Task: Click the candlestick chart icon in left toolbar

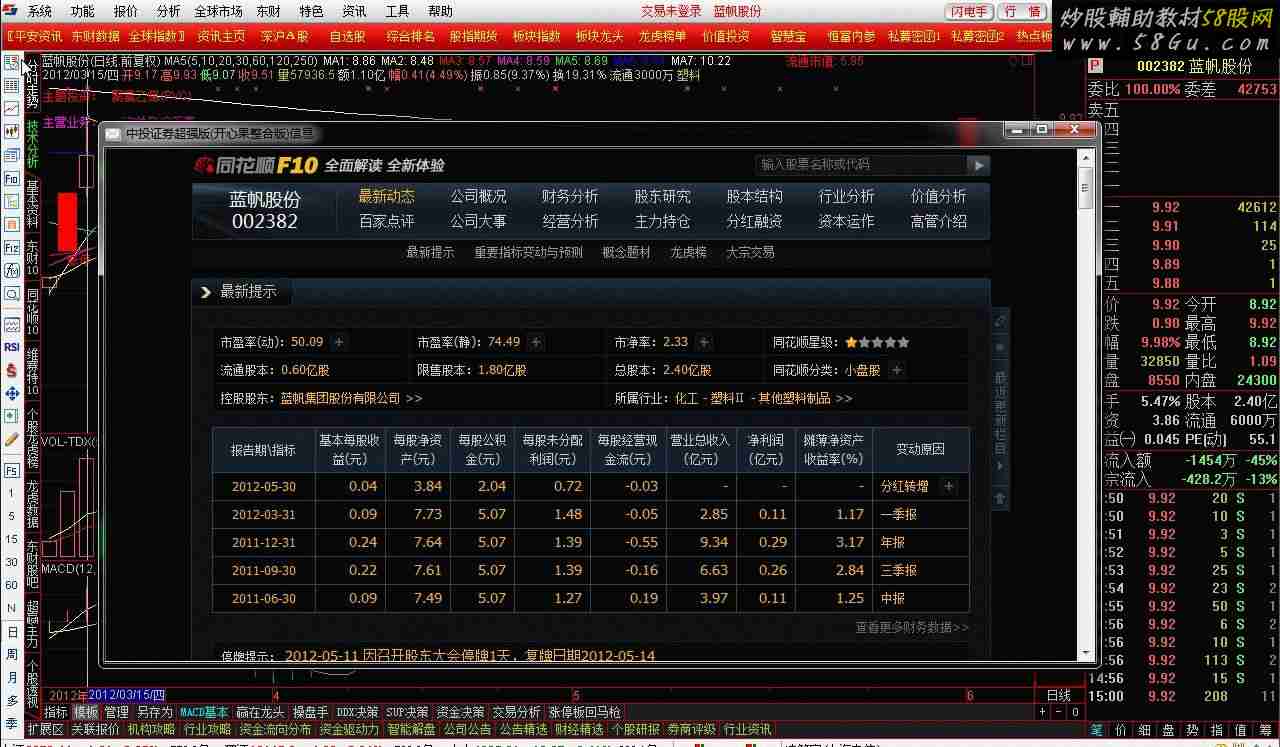Action: click(12, 131)
